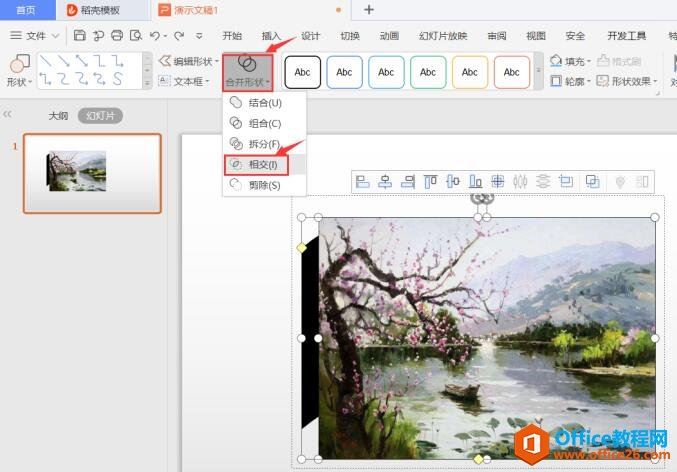Open the 文本框 text box dropdown
Viewport: 677px width, 472px height.
(185, 81)
